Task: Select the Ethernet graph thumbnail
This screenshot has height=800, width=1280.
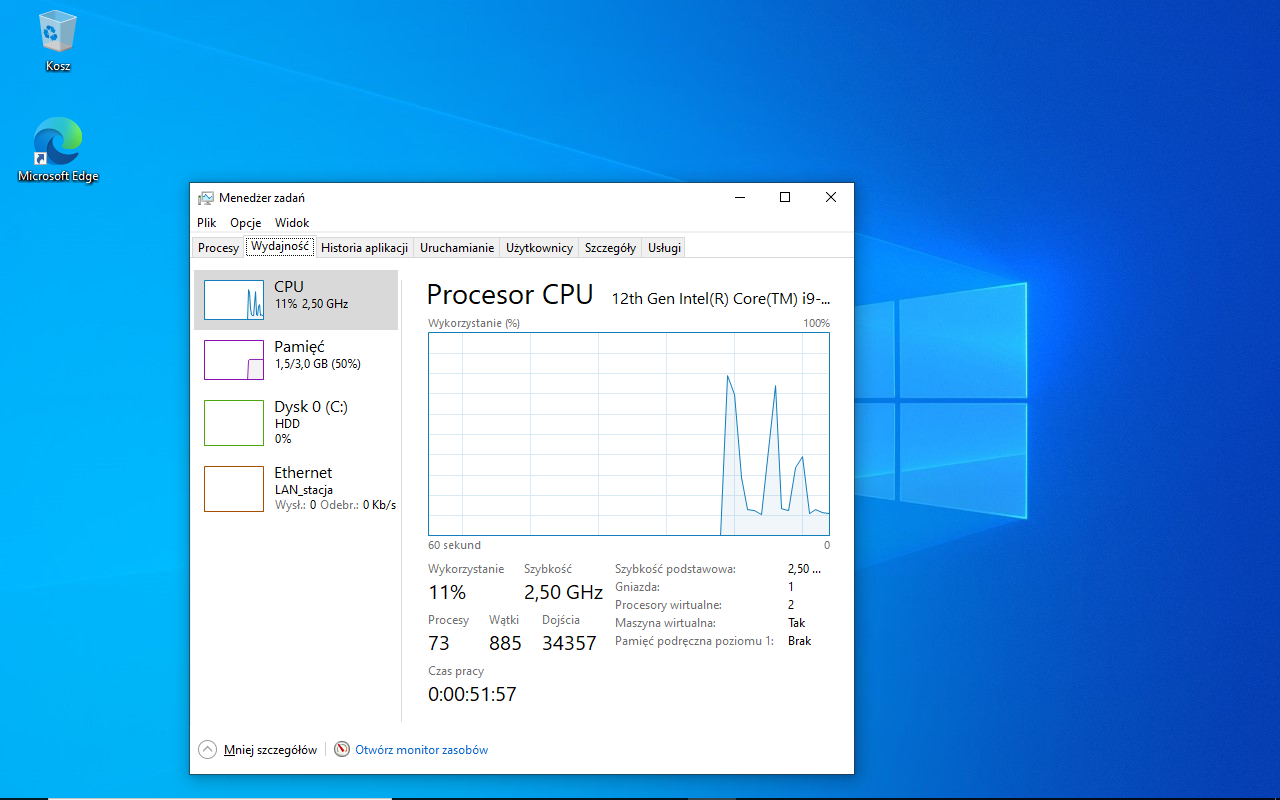Action: pyautogui.click(x=234, y=489)
